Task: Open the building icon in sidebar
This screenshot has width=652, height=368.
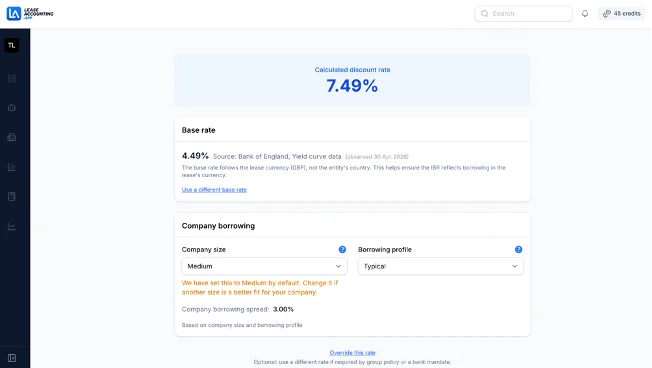Action: 12,137
